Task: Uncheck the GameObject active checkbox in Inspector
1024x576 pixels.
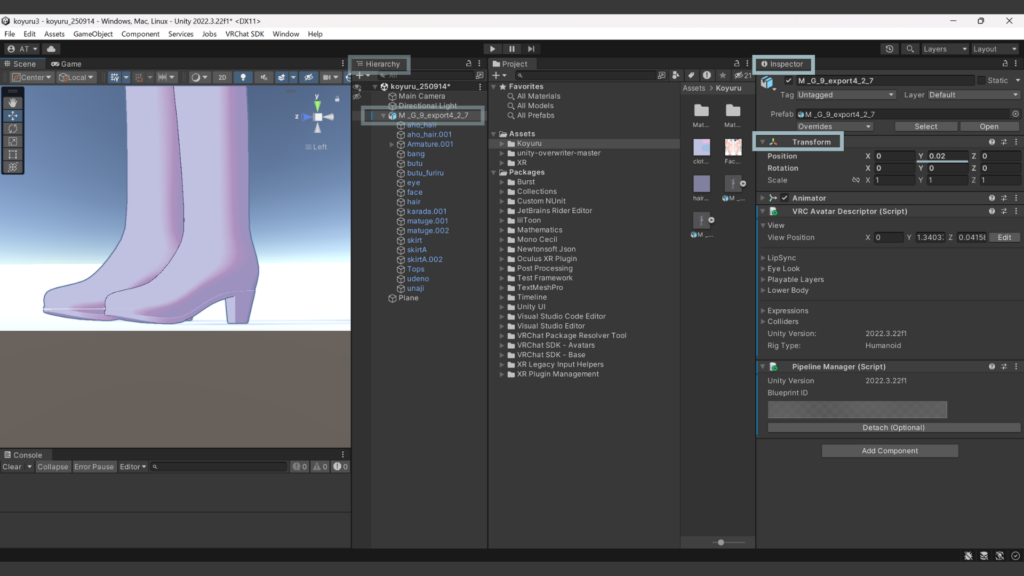Action: point(789,80)
